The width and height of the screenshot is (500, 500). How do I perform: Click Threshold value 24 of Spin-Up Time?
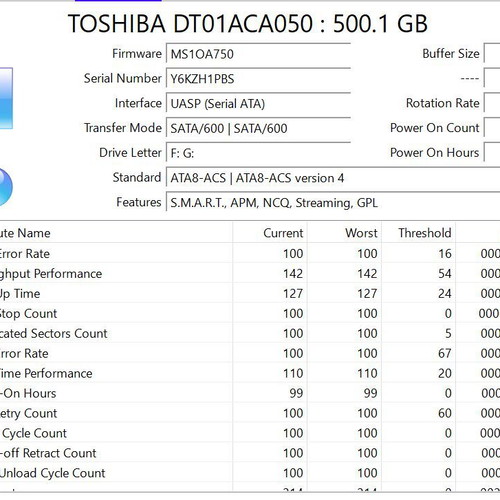[445, 294]
